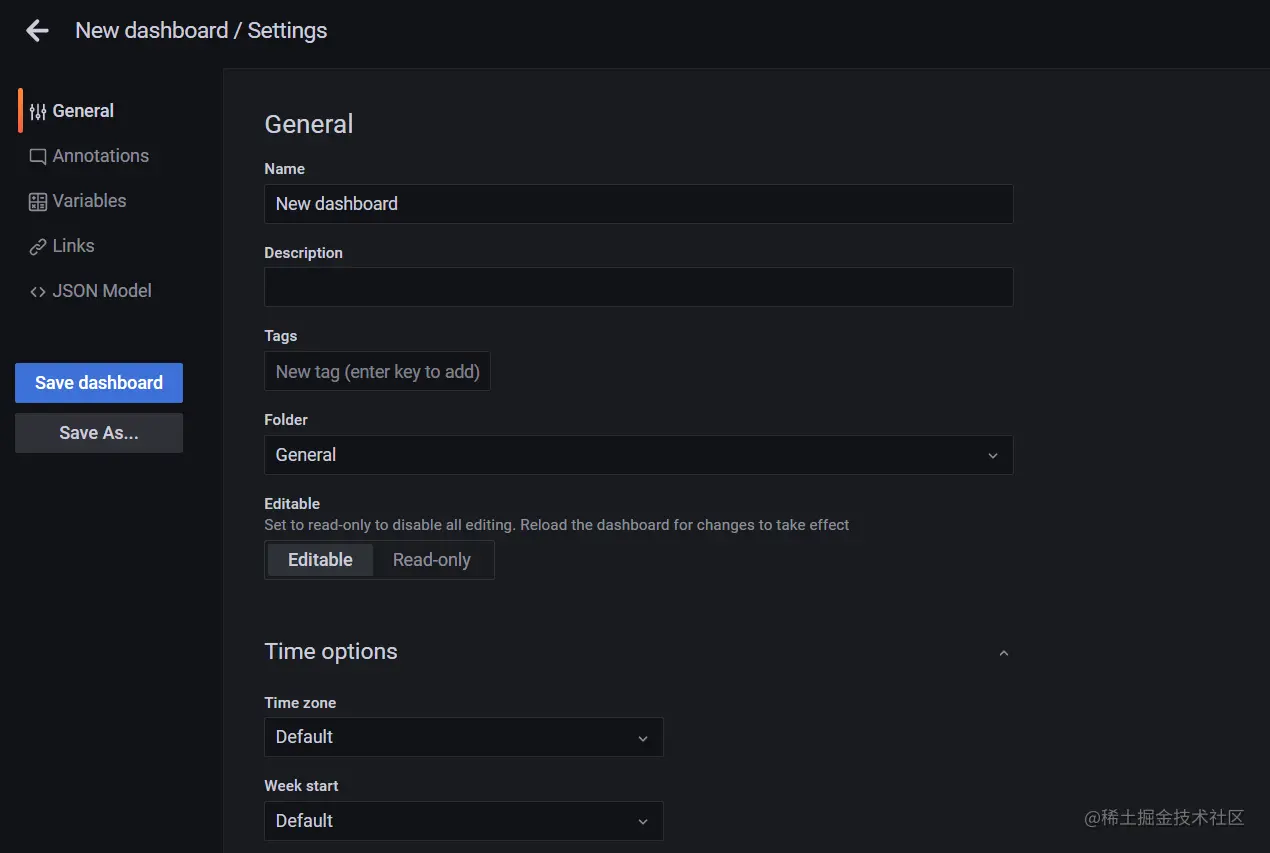The width and height of the screenshot is (1270, 853).
Task: Open the Week start dropdown
Action: pos(463,821)
